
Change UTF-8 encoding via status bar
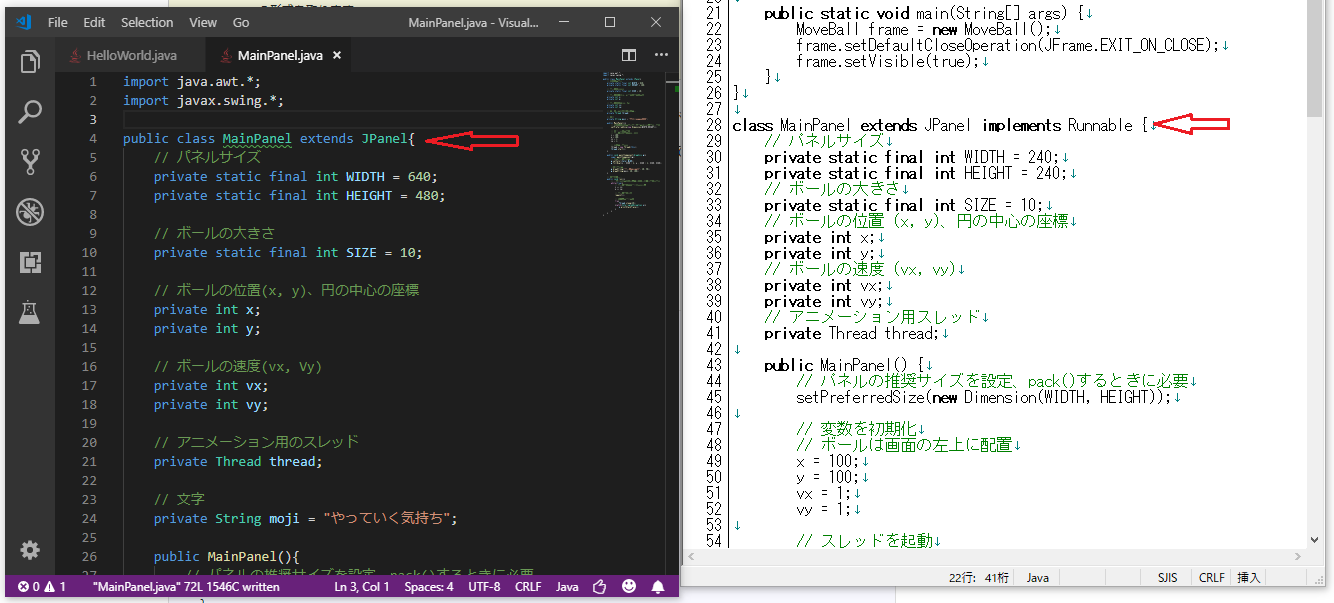click(484, 587)
